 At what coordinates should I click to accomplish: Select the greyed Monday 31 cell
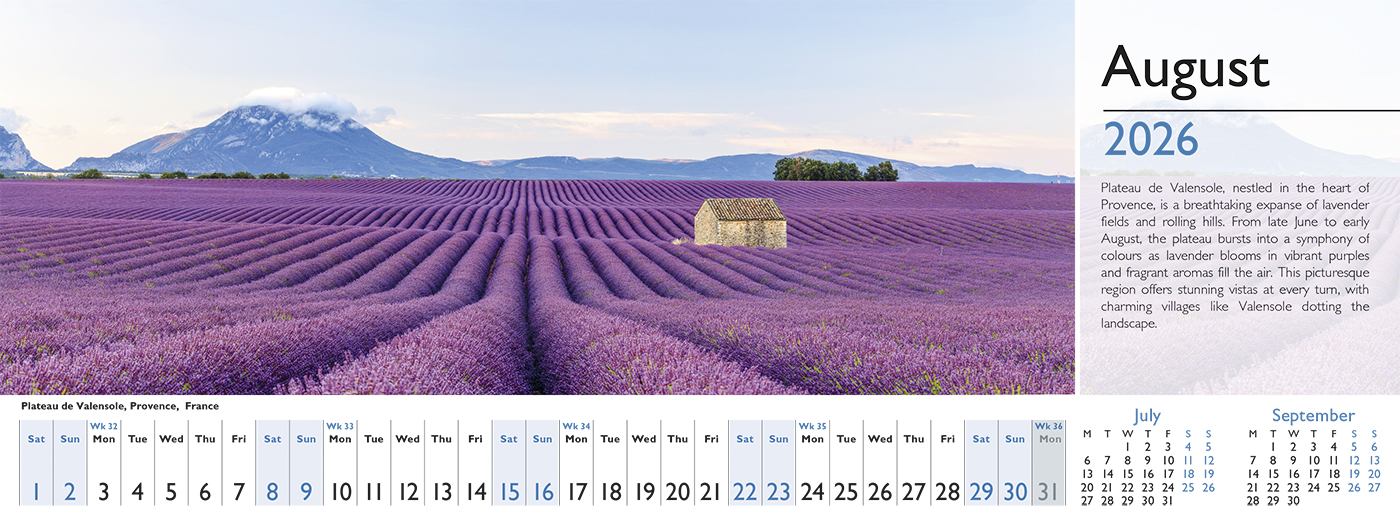[x=1049, y=462]
